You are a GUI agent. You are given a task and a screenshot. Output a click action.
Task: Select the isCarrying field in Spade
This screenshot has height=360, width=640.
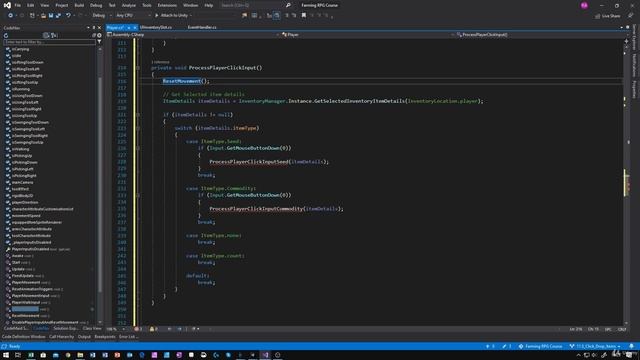tap(20, 49)
